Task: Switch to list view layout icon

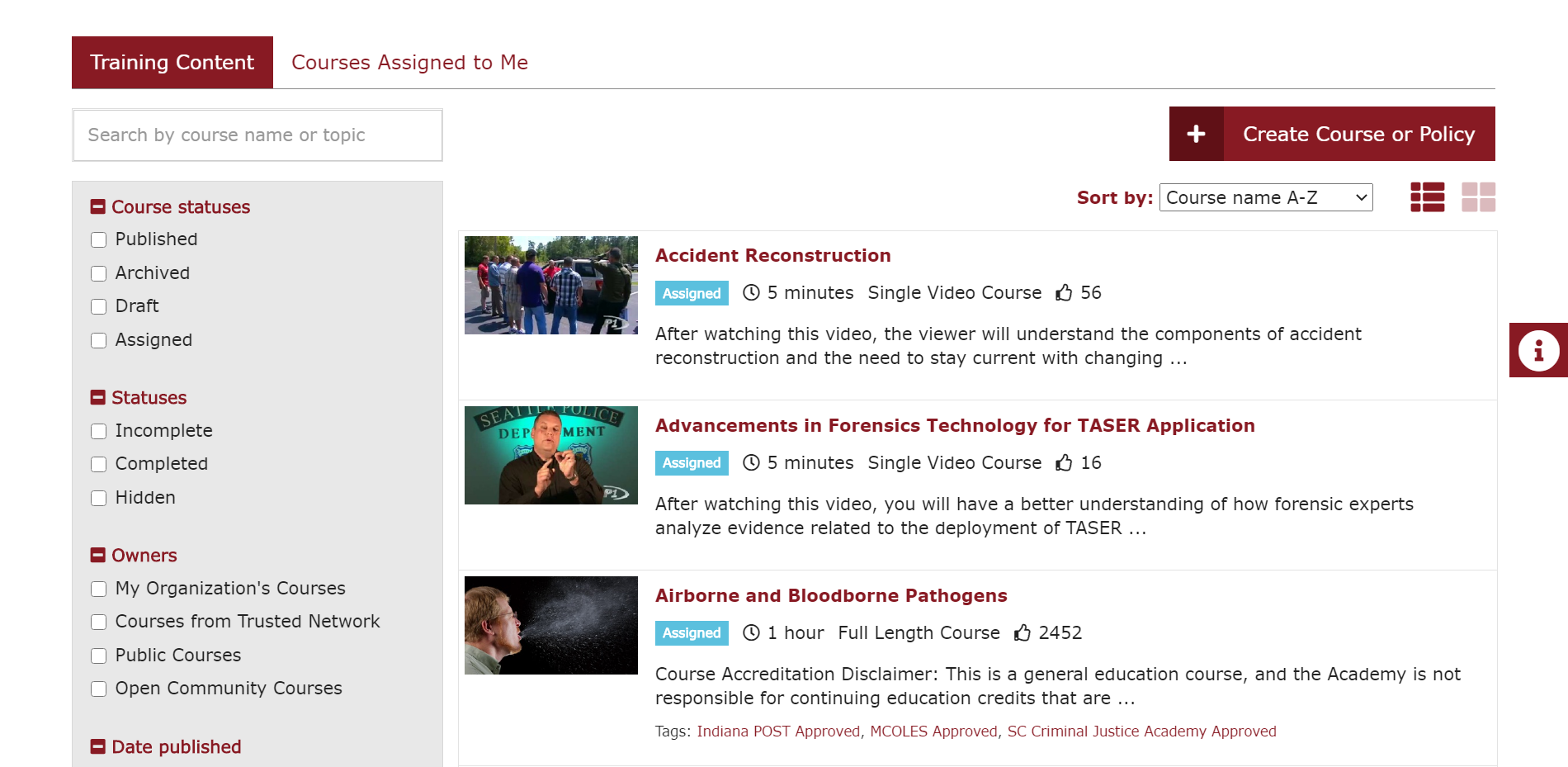Action: coord(1427,197)
